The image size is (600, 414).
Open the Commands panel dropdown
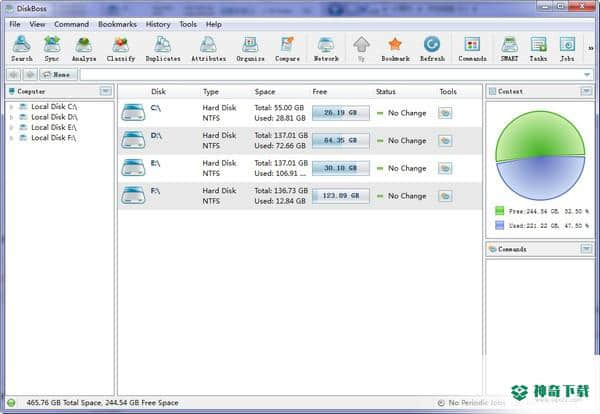(x=586, y=249)
